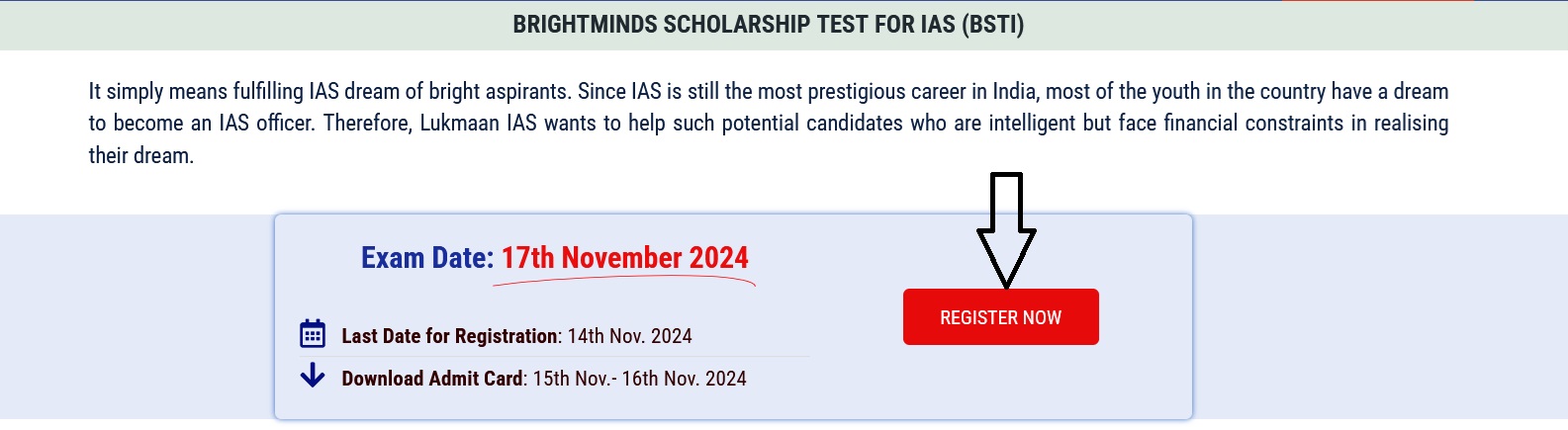Screen dimensions: 1568x430
Task: Click the red REGISTER NOW button
Action: (1000, 316)
